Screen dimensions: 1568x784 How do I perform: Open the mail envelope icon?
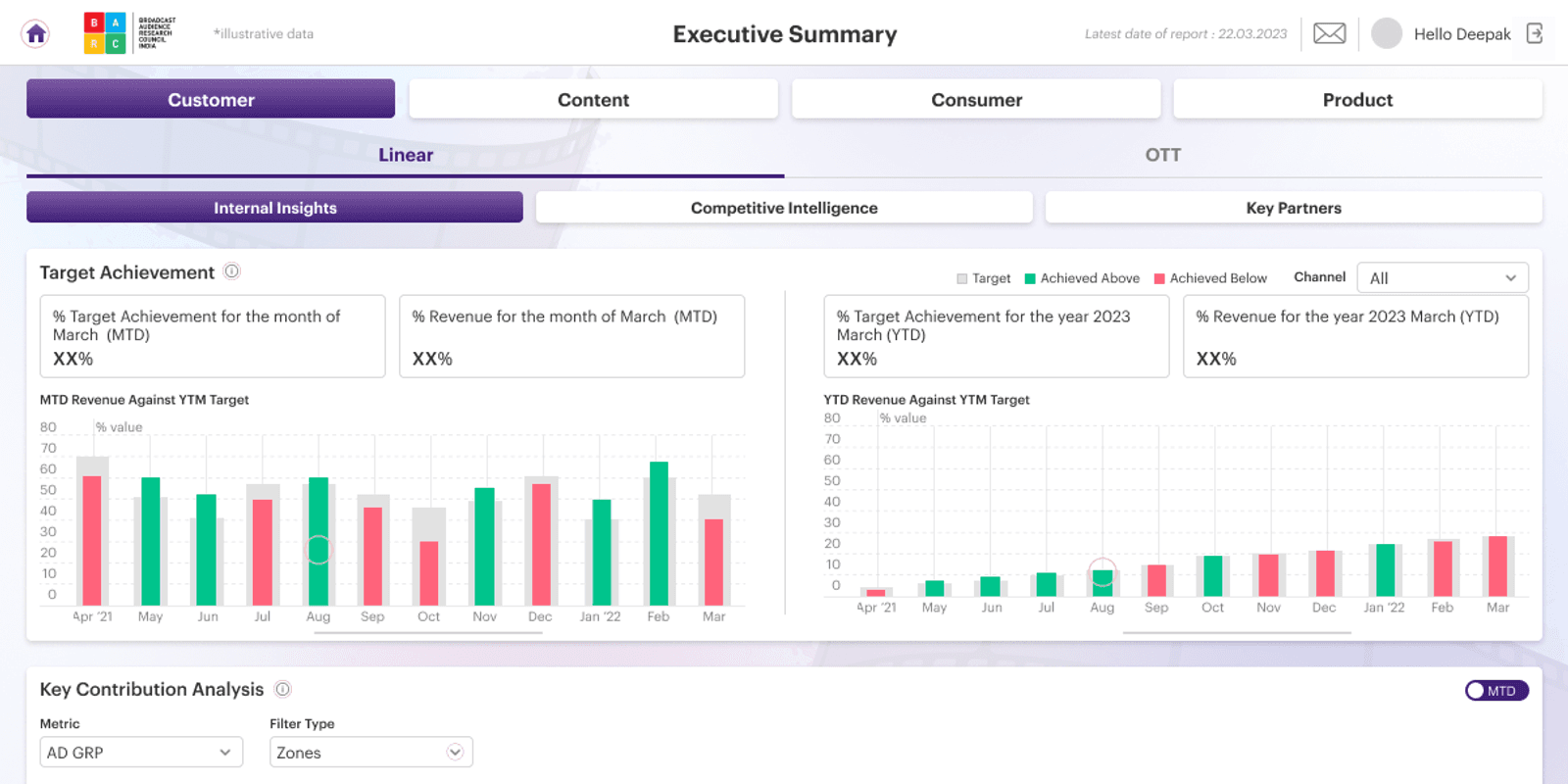pyautogui.click(x=1329, y=33)
